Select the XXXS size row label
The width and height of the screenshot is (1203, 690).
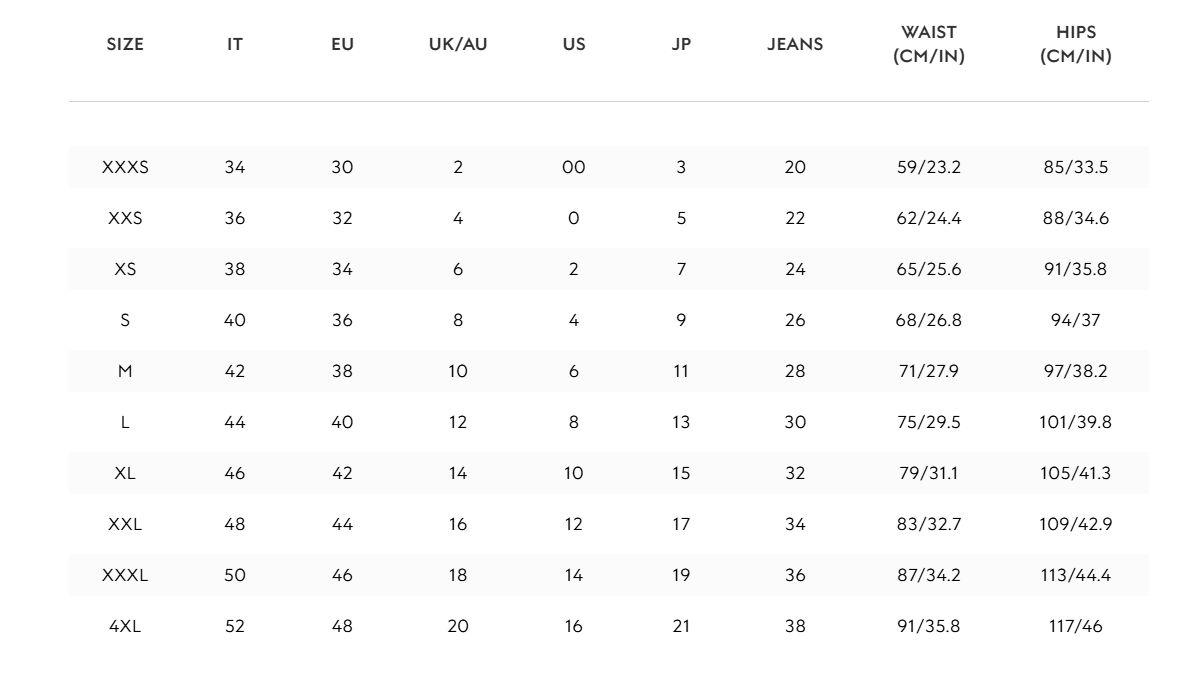(x=125, y=167)
